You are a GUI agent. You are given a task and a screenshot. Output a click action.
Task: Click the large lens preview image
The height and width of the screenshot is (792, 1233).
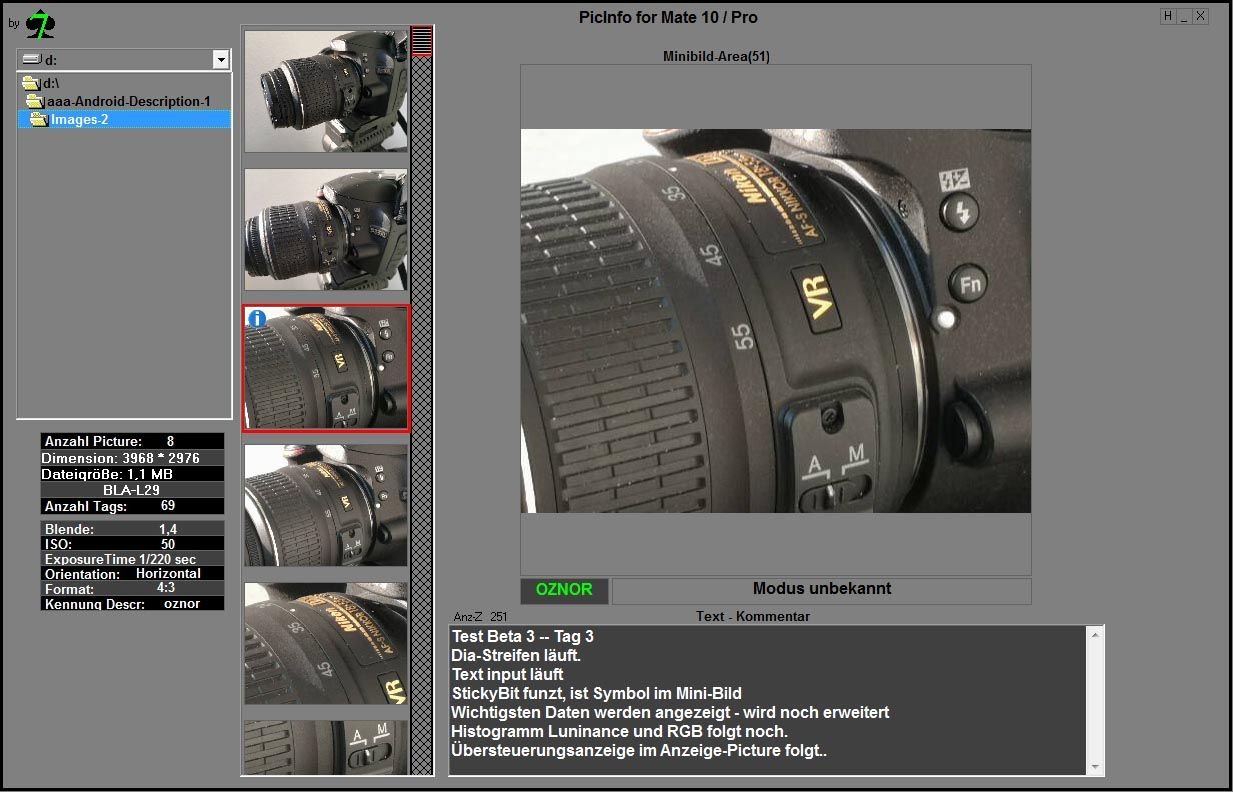pyautogui.click(x=776, y=321)
